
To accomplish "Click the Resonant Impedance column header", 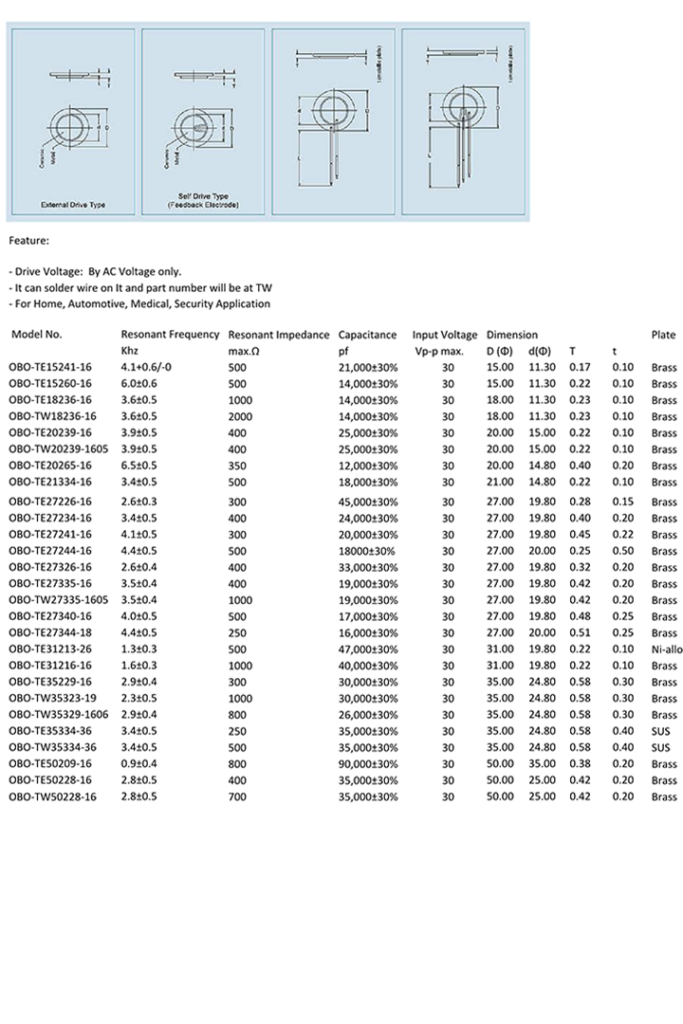I will (279, 334).
